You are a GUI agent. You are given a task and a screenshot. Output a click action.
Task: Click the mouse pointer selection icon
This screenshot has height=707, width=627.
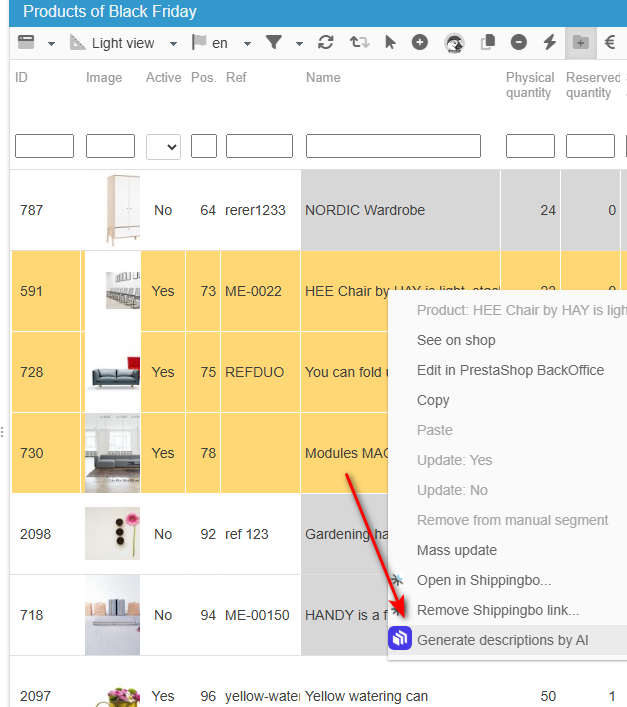(391, 43)
